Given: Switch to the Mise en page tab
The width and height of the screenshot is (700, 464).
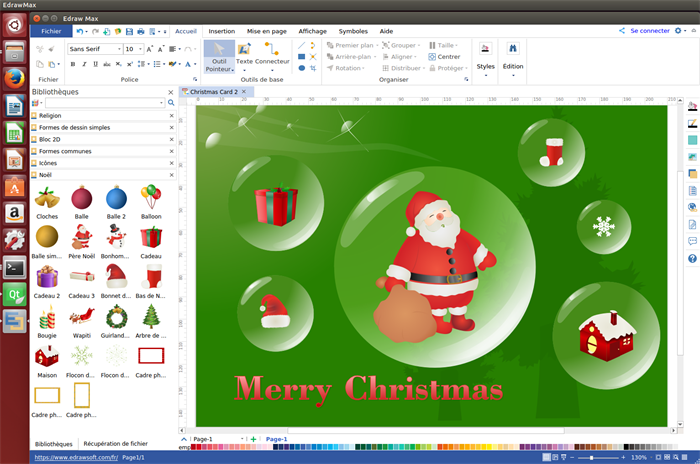Looking at the screenshot, I should [267, 31].
